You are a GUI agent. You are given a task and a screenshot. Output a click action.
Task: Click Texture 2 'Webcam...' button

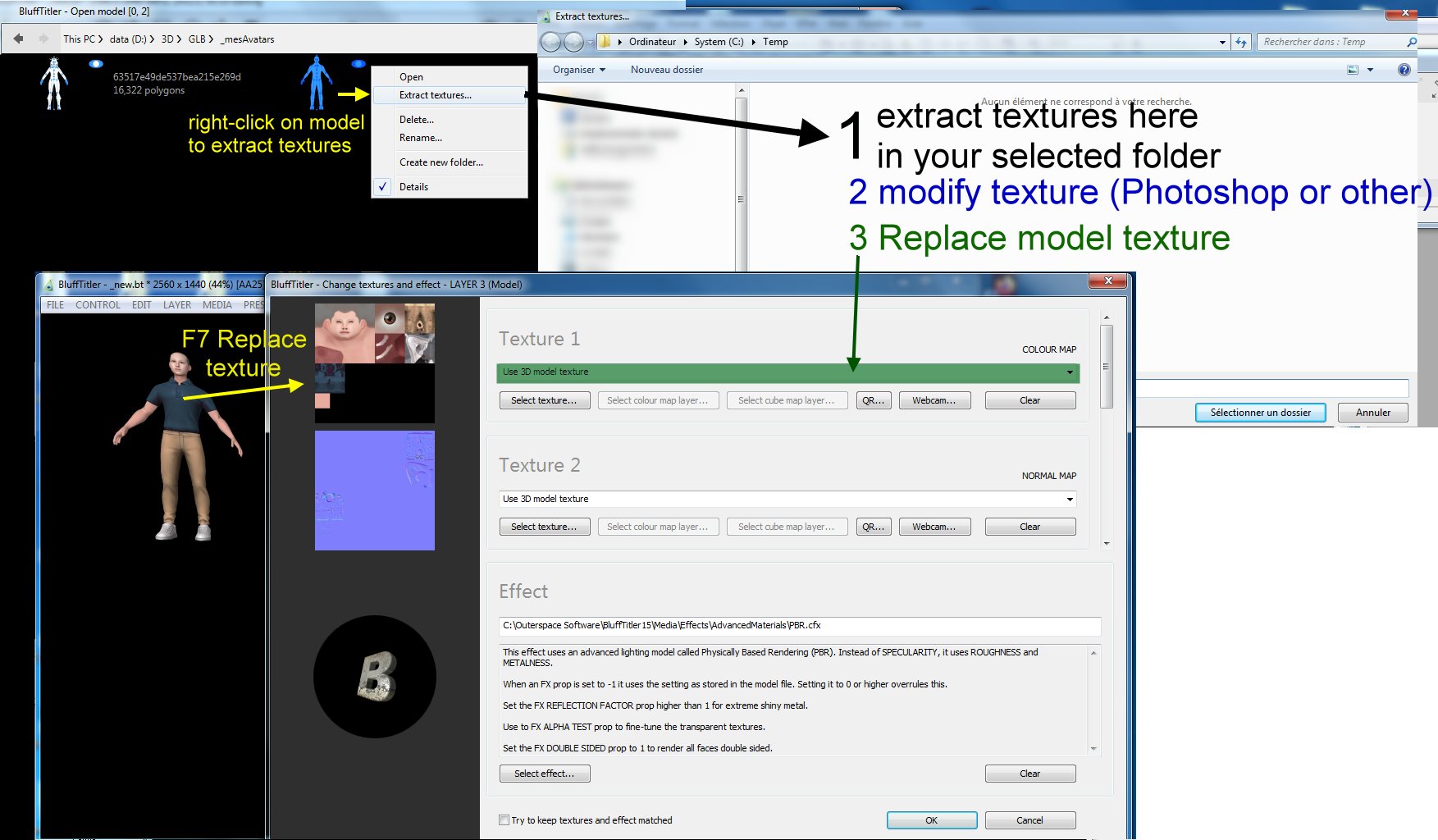click(934, 527)
